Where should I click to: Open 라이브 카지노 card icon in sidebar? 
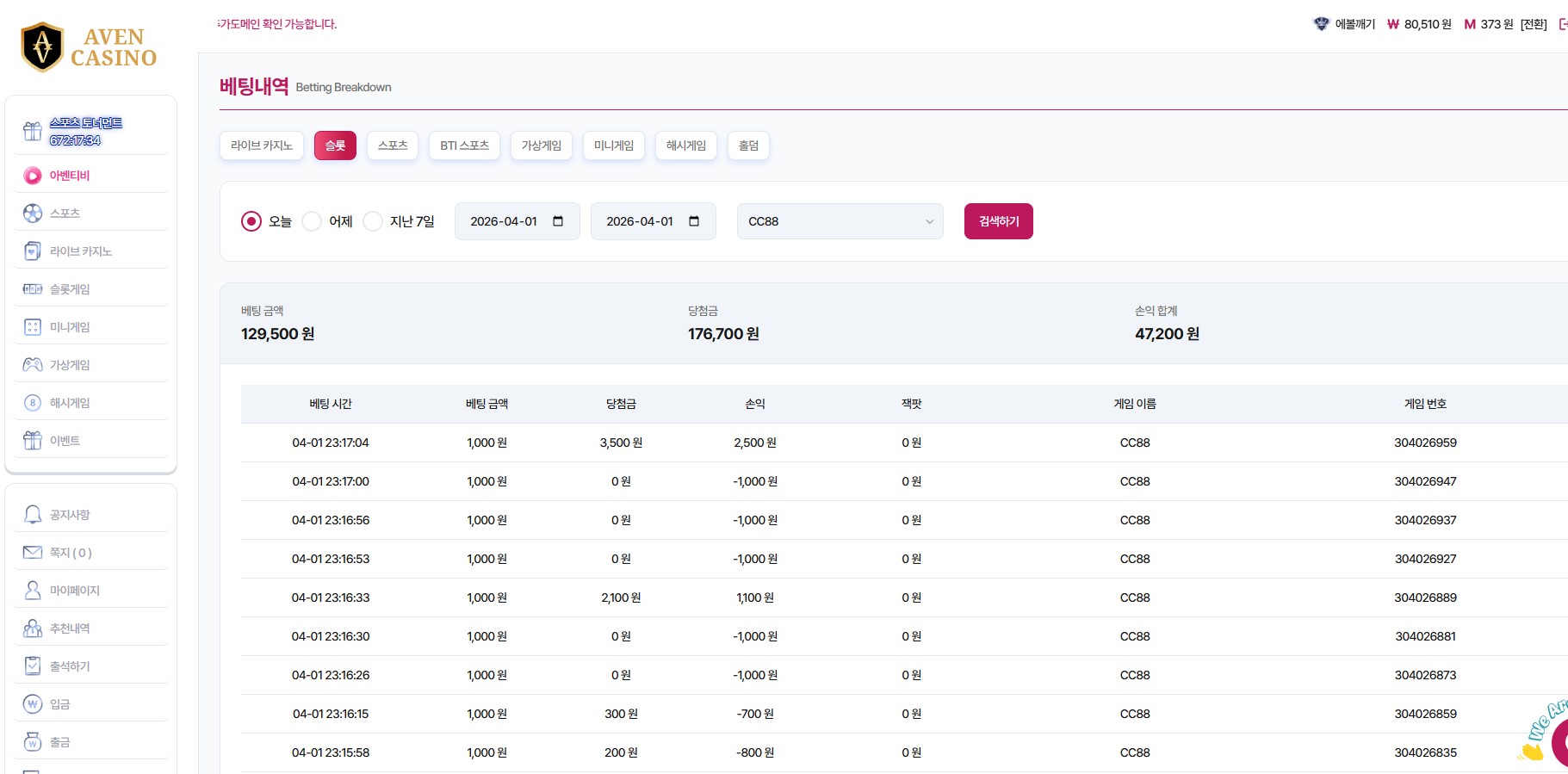pos(33,251)
